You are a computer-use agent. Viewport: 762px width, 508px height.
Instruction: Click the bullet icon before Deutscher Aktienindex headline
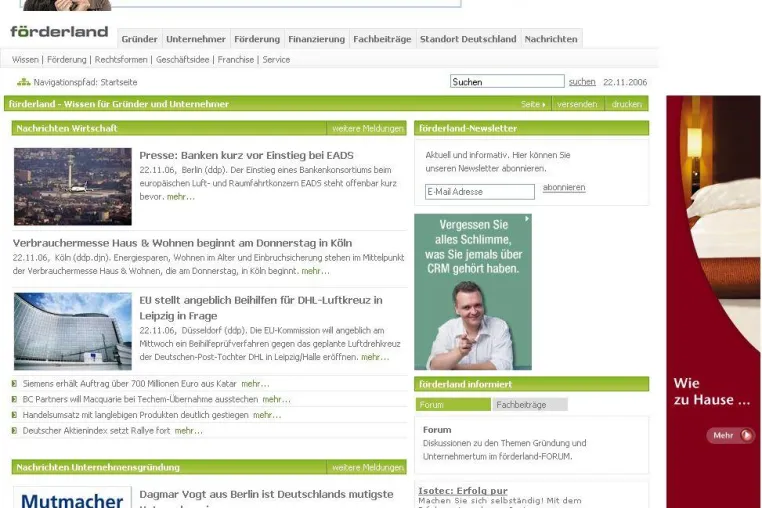(x=15, y=430)
